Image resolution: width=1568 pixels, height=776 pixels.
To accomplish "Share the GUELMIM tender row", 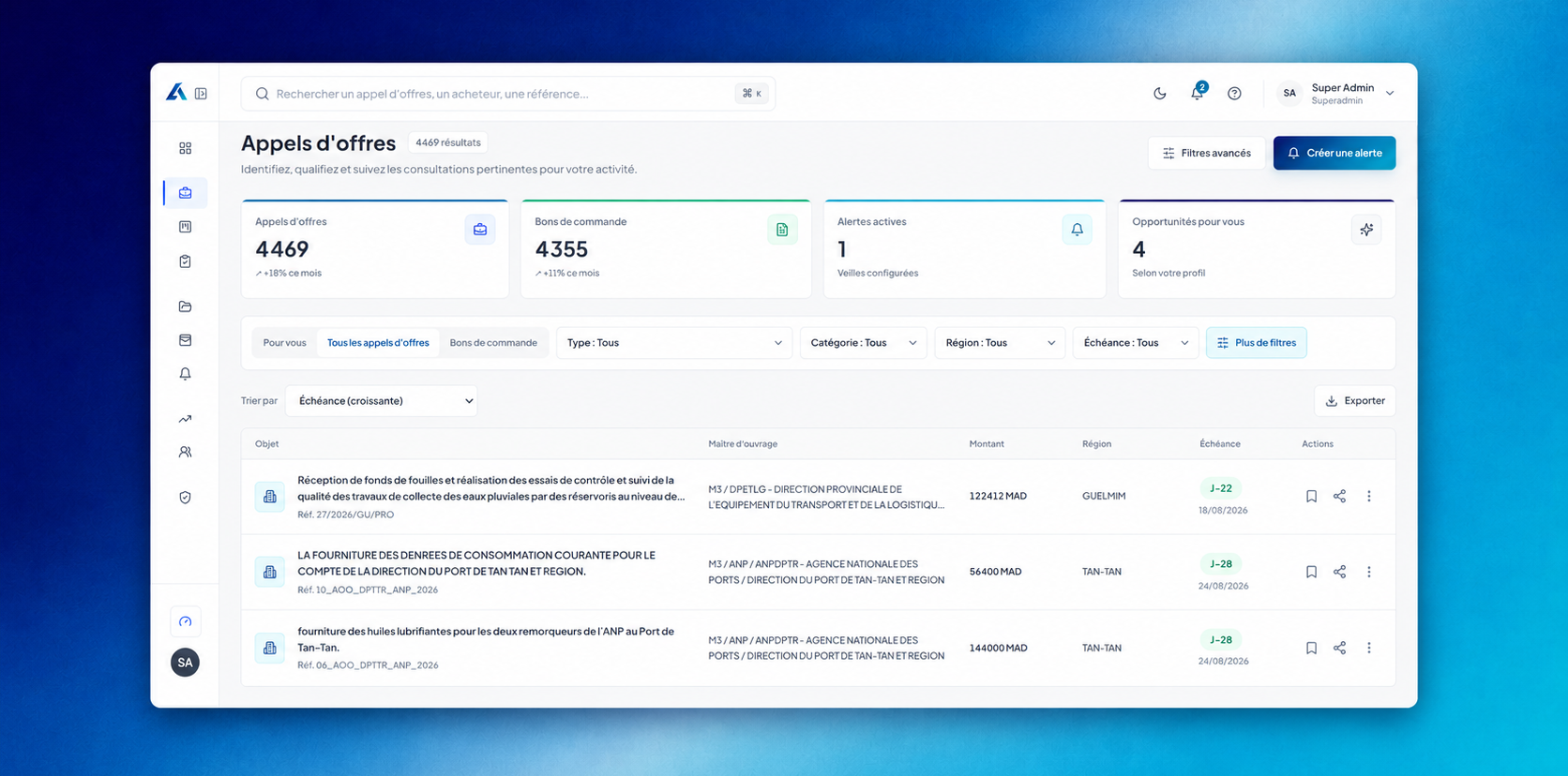I will pyautogui.click(x=1339, y=497).
